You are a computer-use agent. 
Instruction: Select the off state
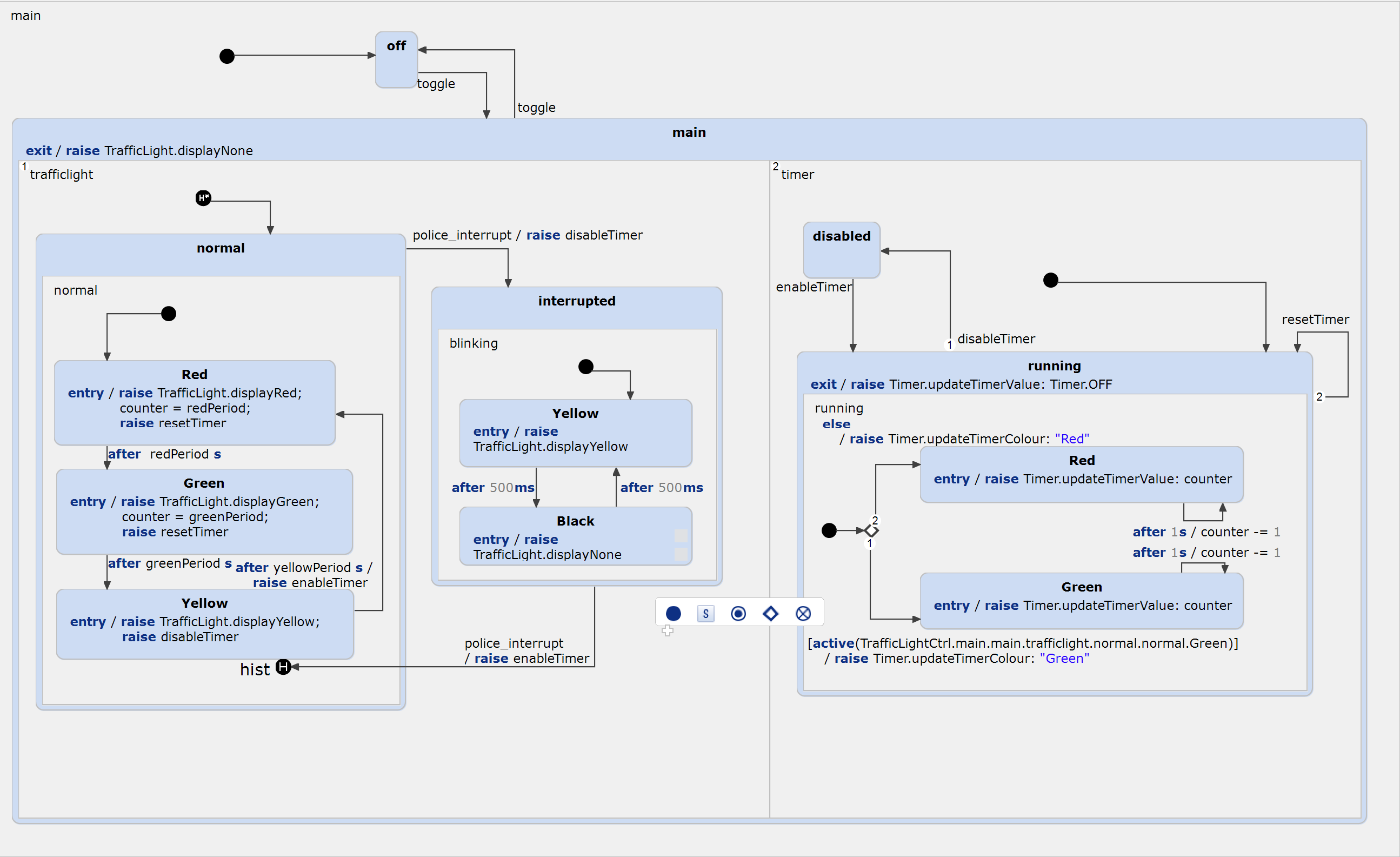(396, 59)
